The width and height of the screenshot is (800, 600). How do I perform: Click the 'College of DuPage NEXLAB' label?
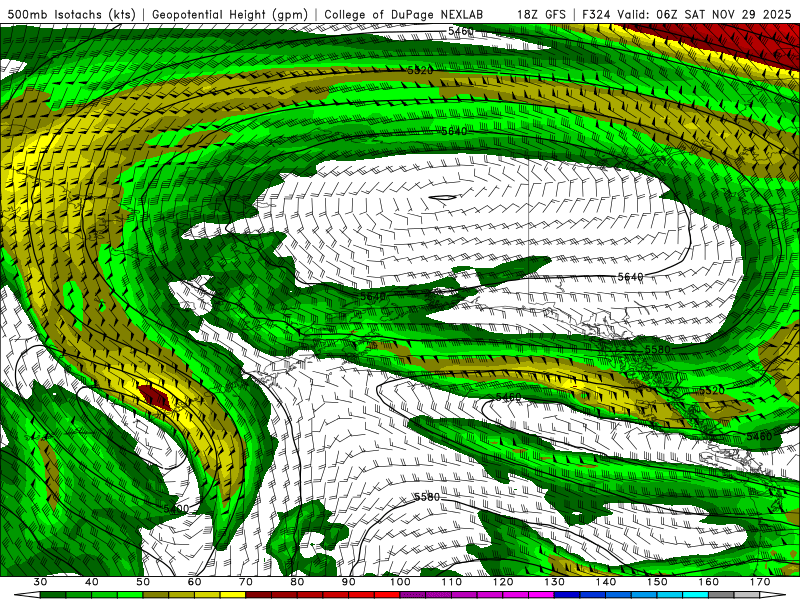click(x=404, y=14)
